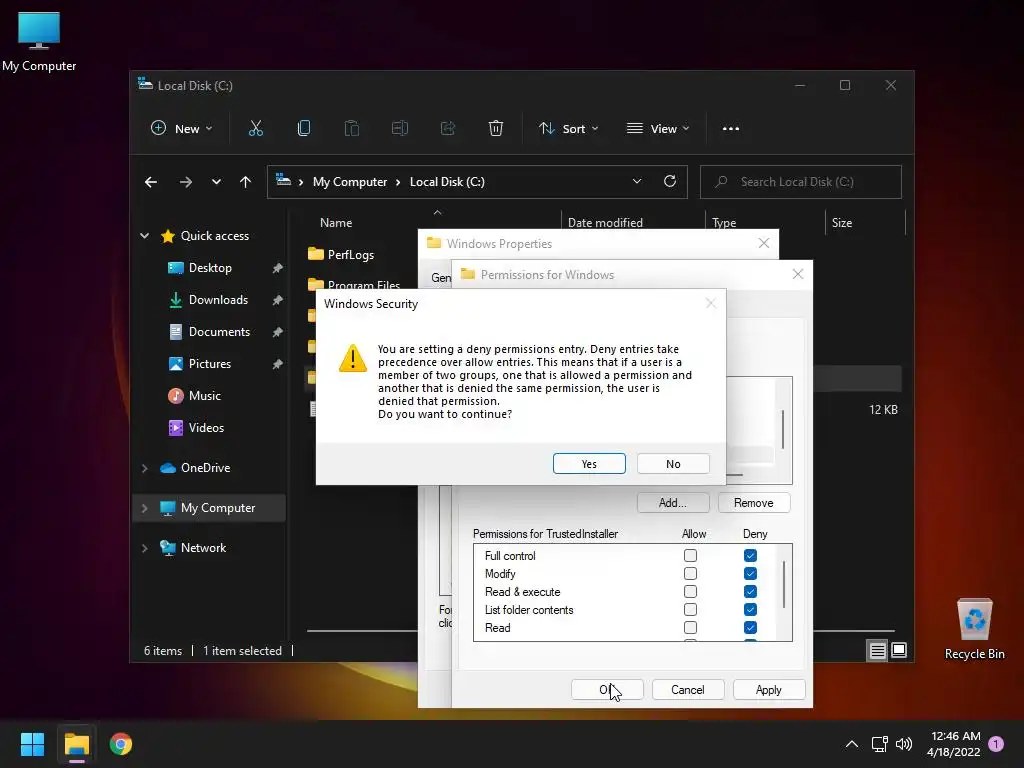Click Local Disk (C:) breadcrumb segment
Viewport: 1024px width, 768px height.
(447, 182)
